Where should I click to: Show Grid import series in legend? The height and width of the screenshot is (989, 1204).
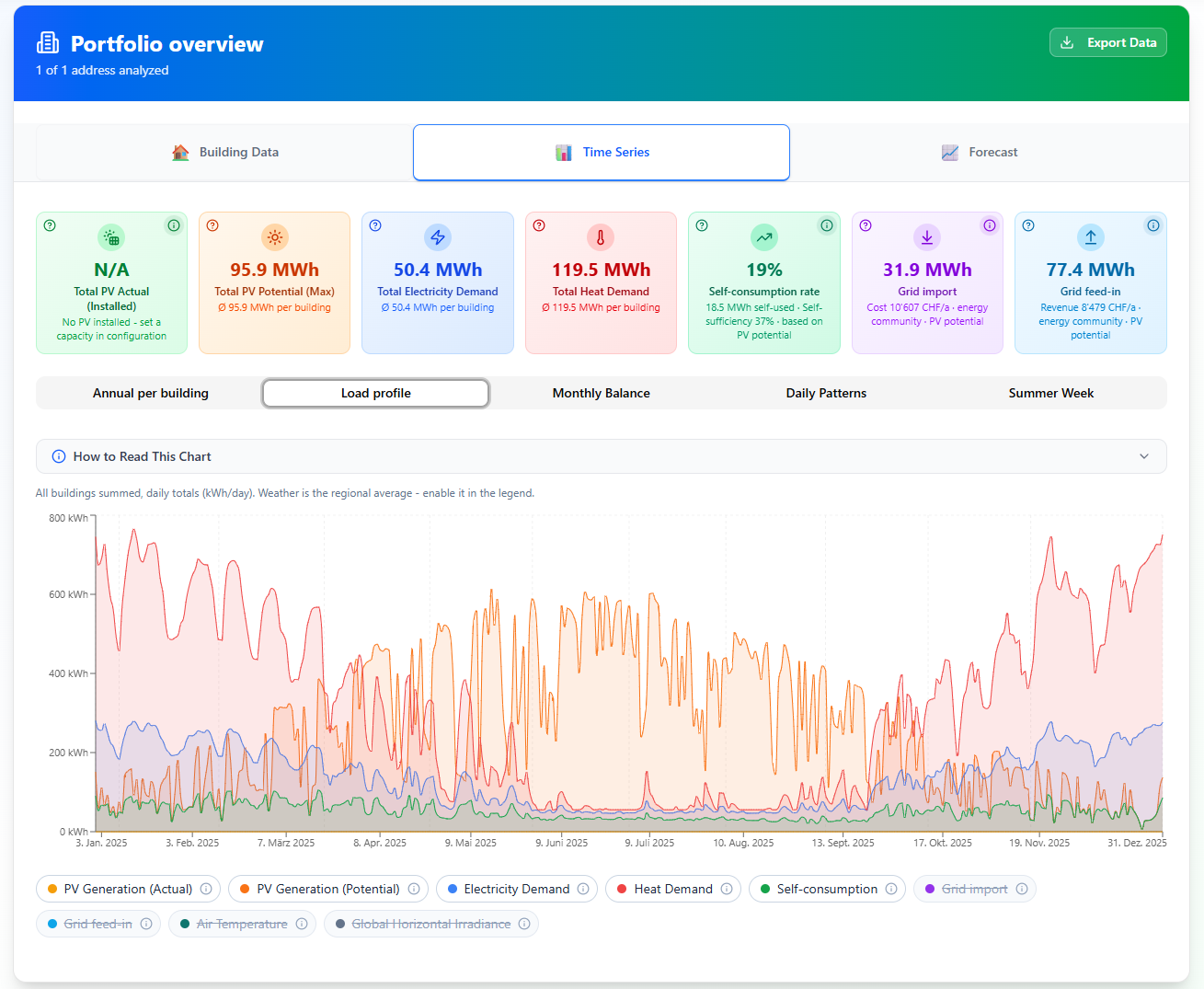click(974, 889)
